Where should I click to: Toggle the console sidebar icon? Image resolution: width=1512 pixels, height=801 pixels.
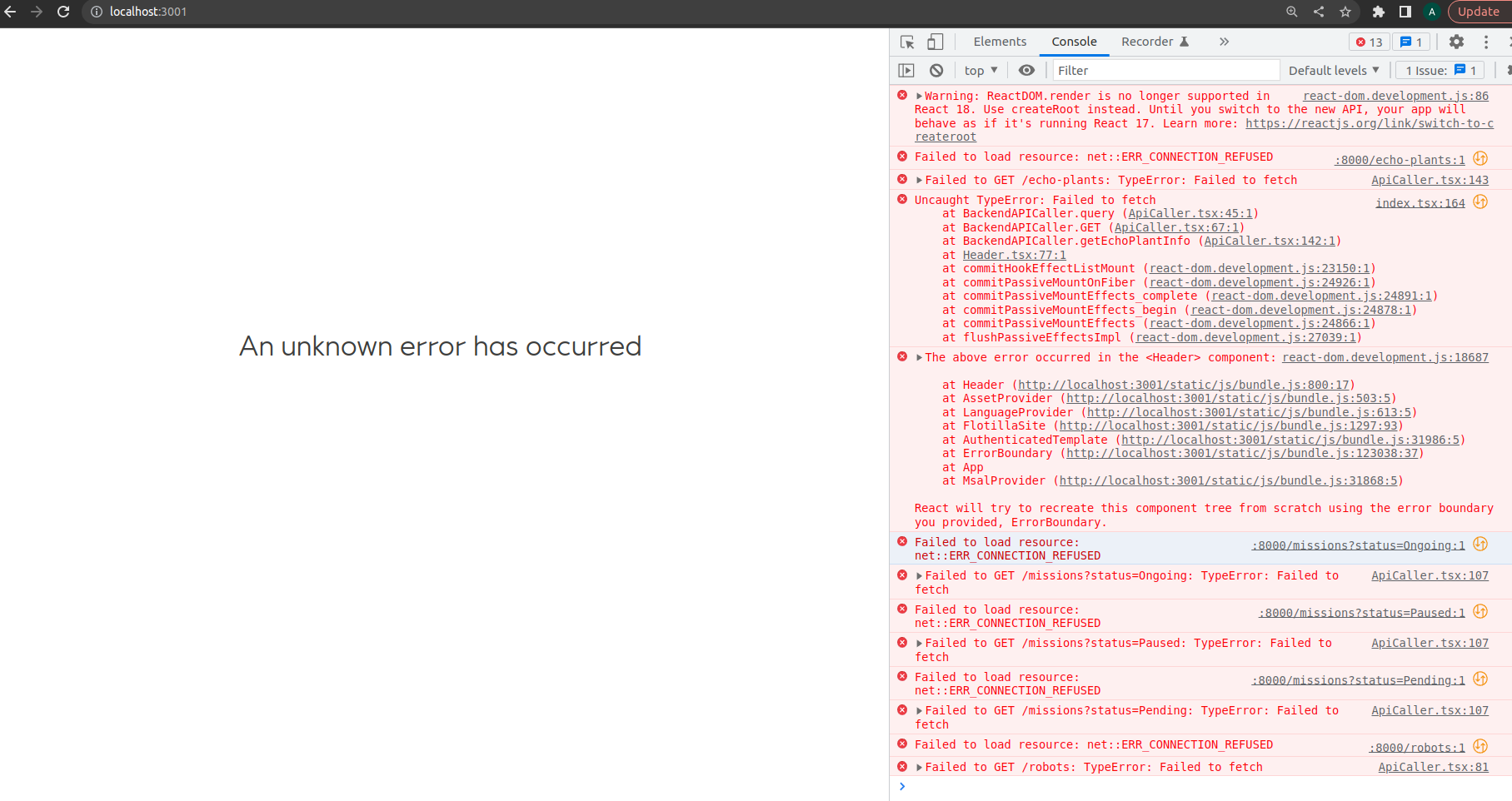point(906,71)
